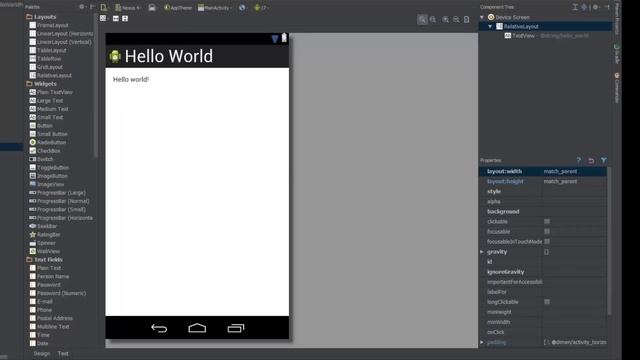Click the Component Tree settings gear icon
Image resolution: width=640 pixels, height=360 pixels.
[596, 7]
